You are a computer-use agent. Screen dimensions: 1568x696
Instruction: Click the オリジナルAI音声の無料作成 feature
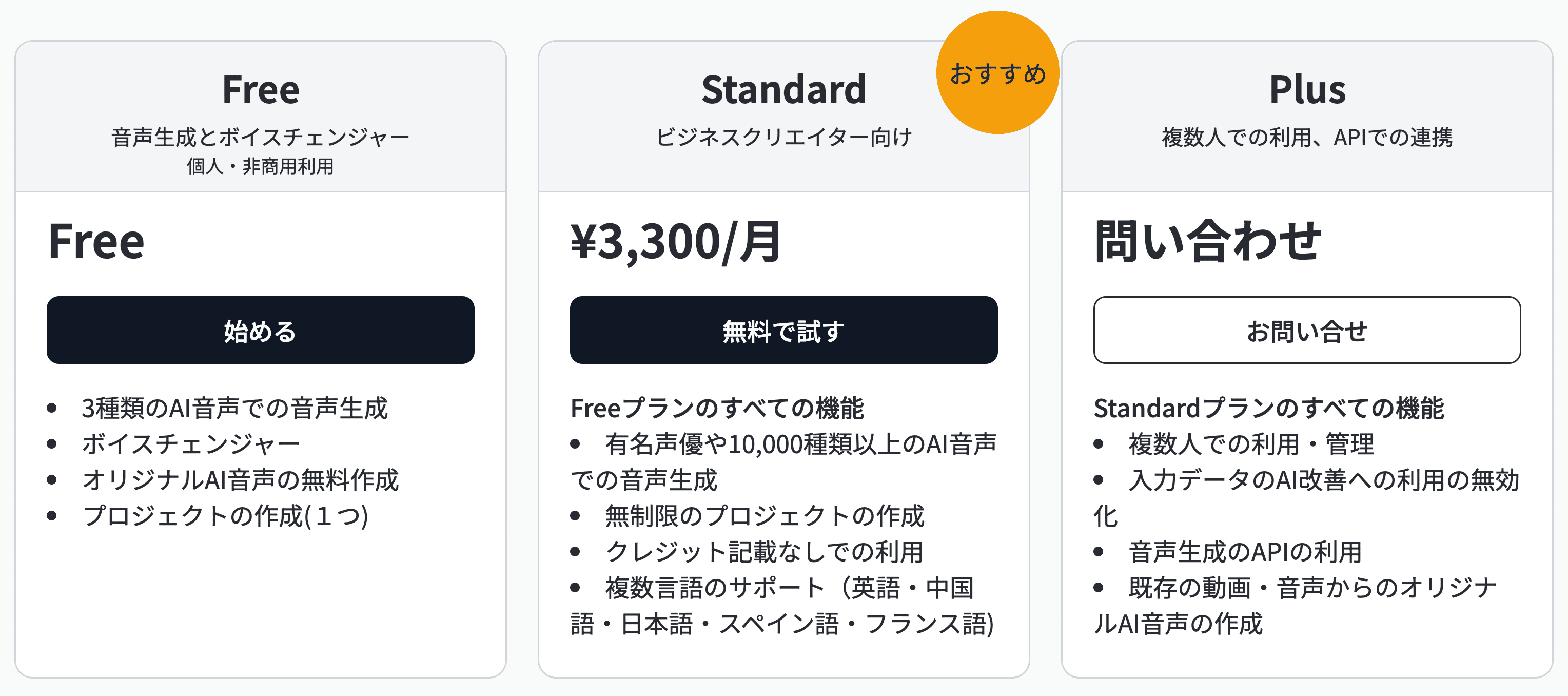(x=241, y=480)
